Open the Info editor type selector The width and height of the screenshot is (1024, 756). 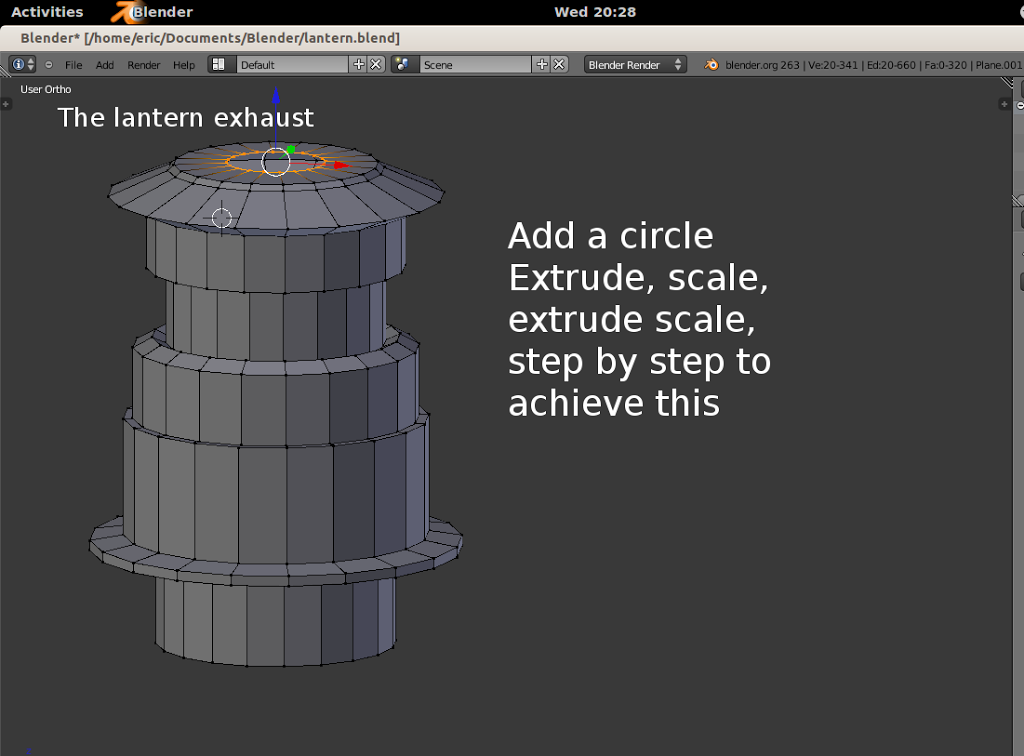point(22,64)
